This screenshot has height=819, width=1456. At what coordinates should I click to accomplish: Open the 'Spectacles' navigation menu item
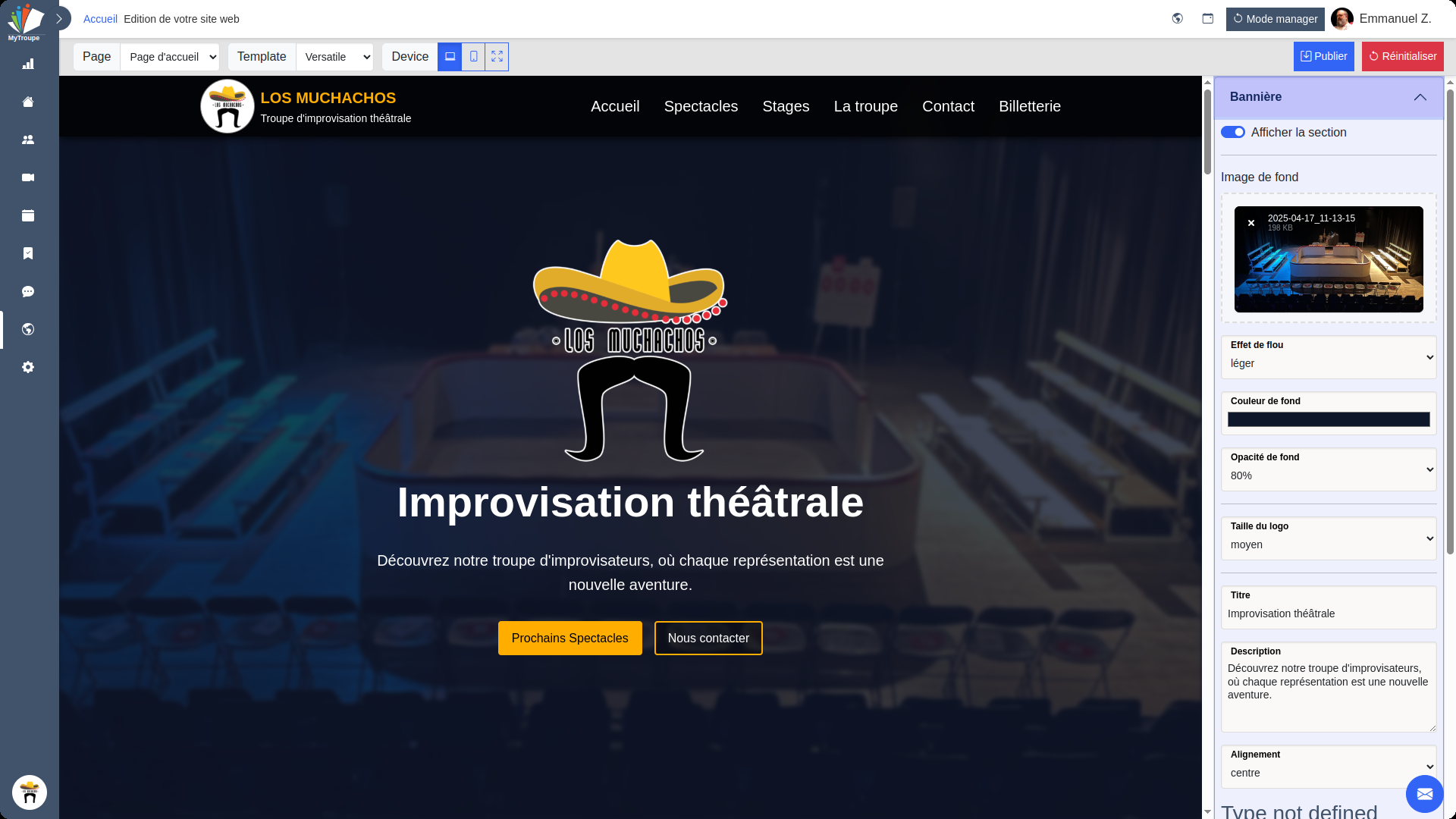701,106
